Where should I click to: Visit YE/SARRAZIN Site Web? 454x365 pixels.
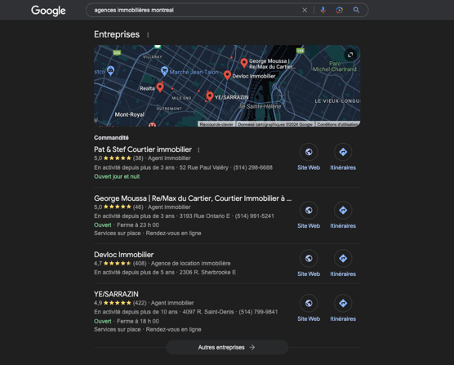309,308
